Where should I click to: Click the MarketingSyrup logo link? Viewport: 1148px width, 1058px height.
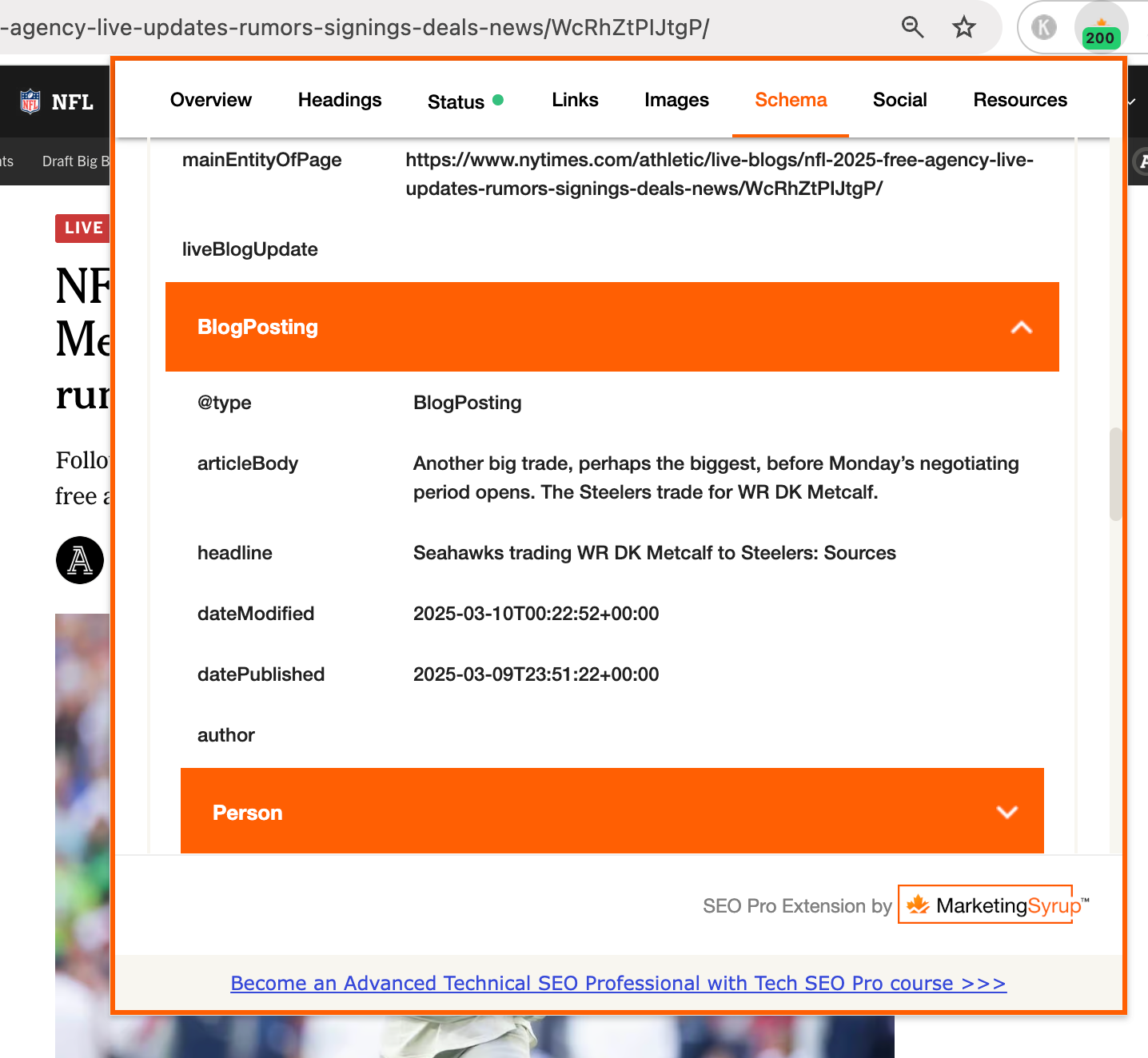click(993, 905)
